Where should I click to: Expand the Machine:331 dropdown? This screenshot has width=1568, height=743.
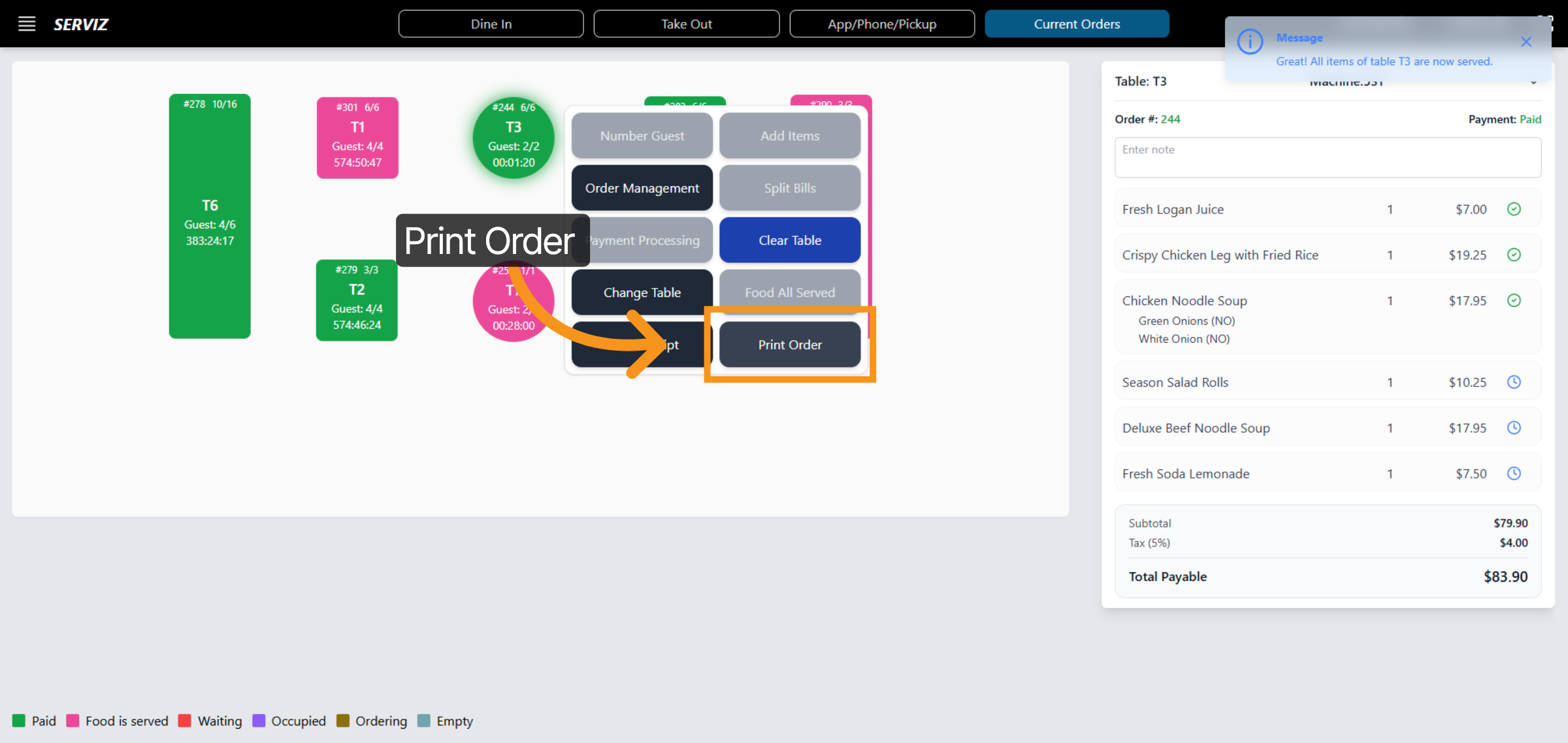(x=1533, y=82)
